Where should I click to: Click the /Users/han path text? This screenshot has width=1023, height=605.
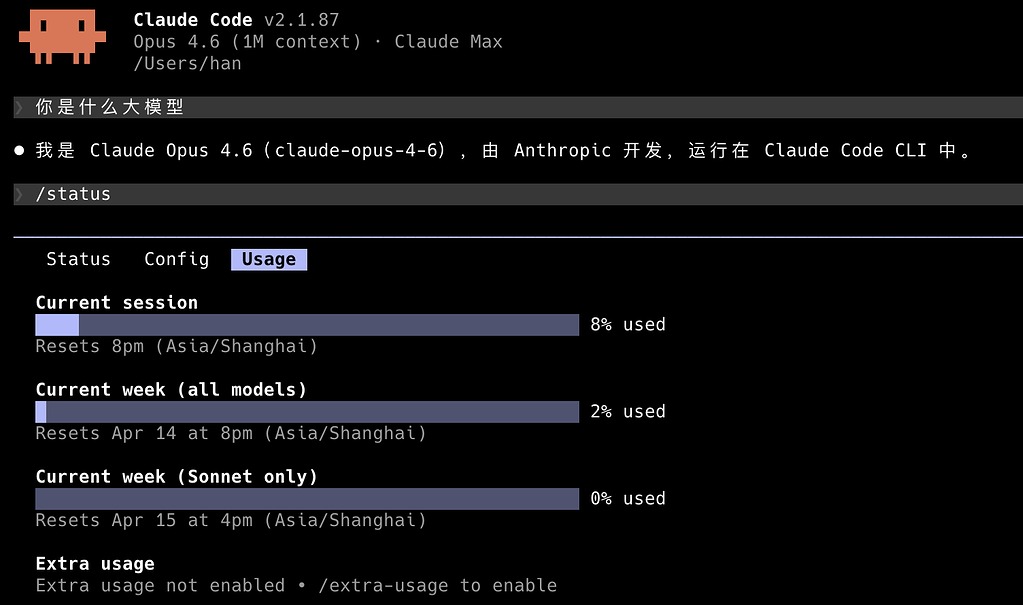click(x=187, y=63)
